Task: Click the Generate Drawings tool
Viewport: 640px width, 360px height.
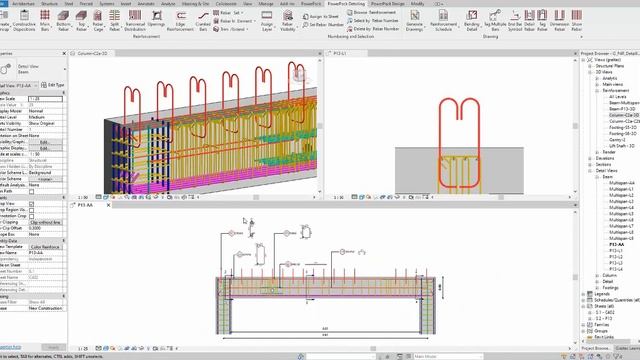Action: click(x=414, y=20)
